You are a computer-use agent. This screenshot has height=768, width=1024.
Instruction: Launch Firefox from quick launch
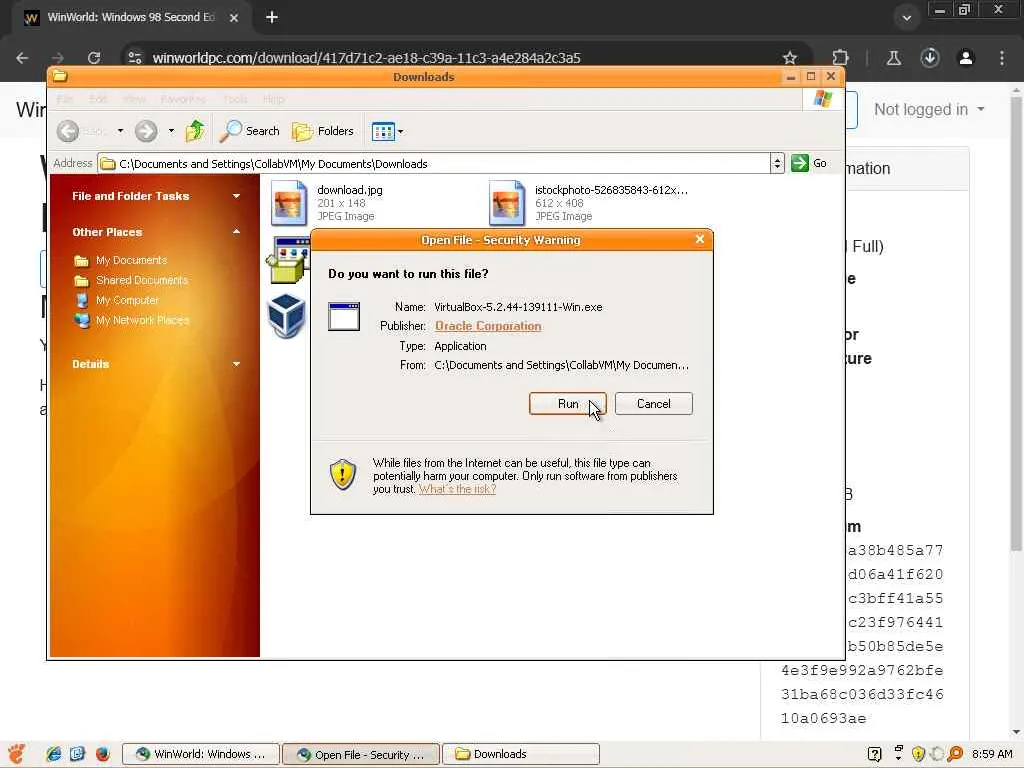103,754
